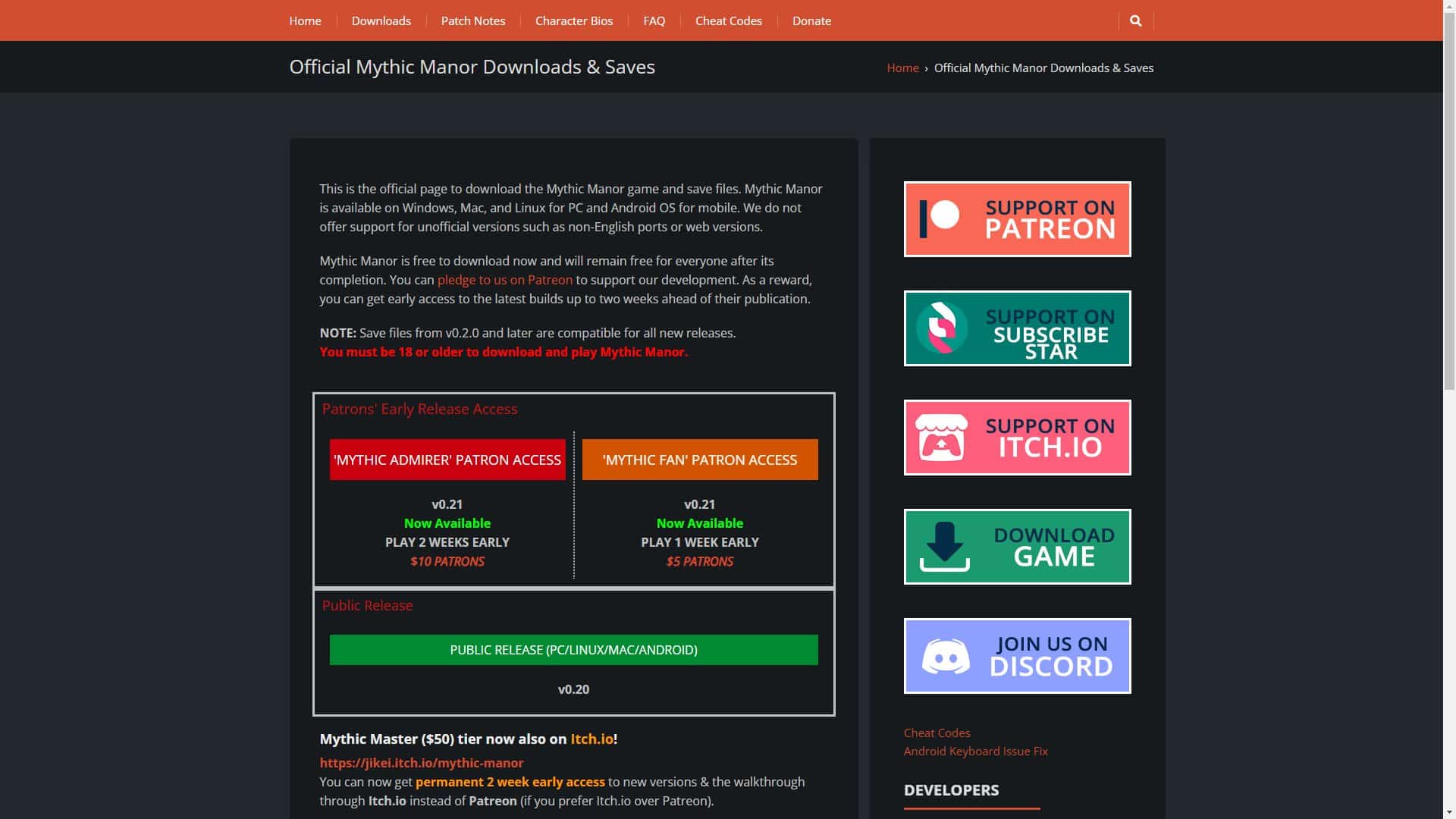This screenshot has height=819, width=1456.
Task: Click the vertical page scrollbar thumb
Action: [1449, 201]
